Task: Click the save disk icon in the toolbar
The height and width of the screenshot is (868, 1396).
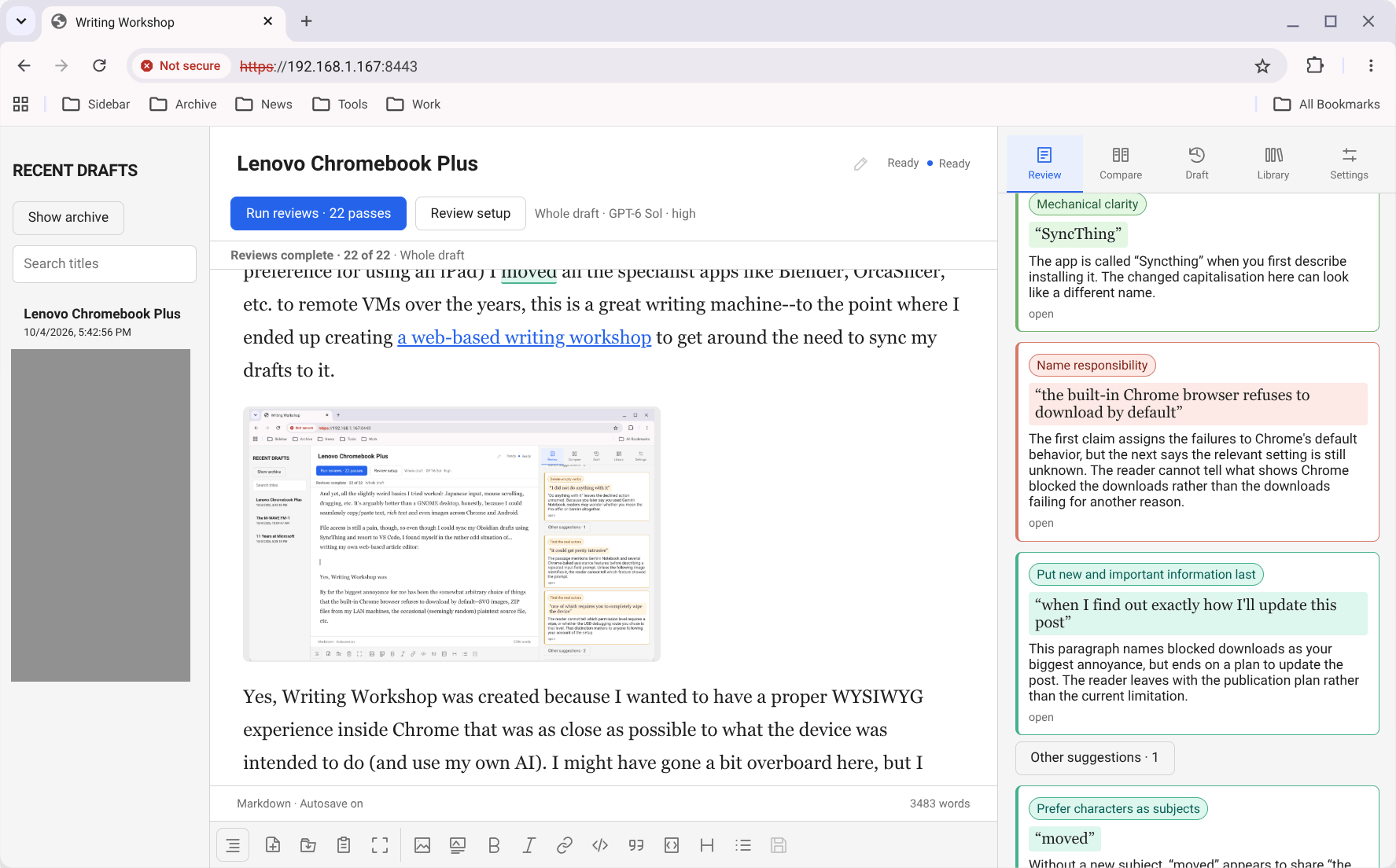Action: (779, 845)
